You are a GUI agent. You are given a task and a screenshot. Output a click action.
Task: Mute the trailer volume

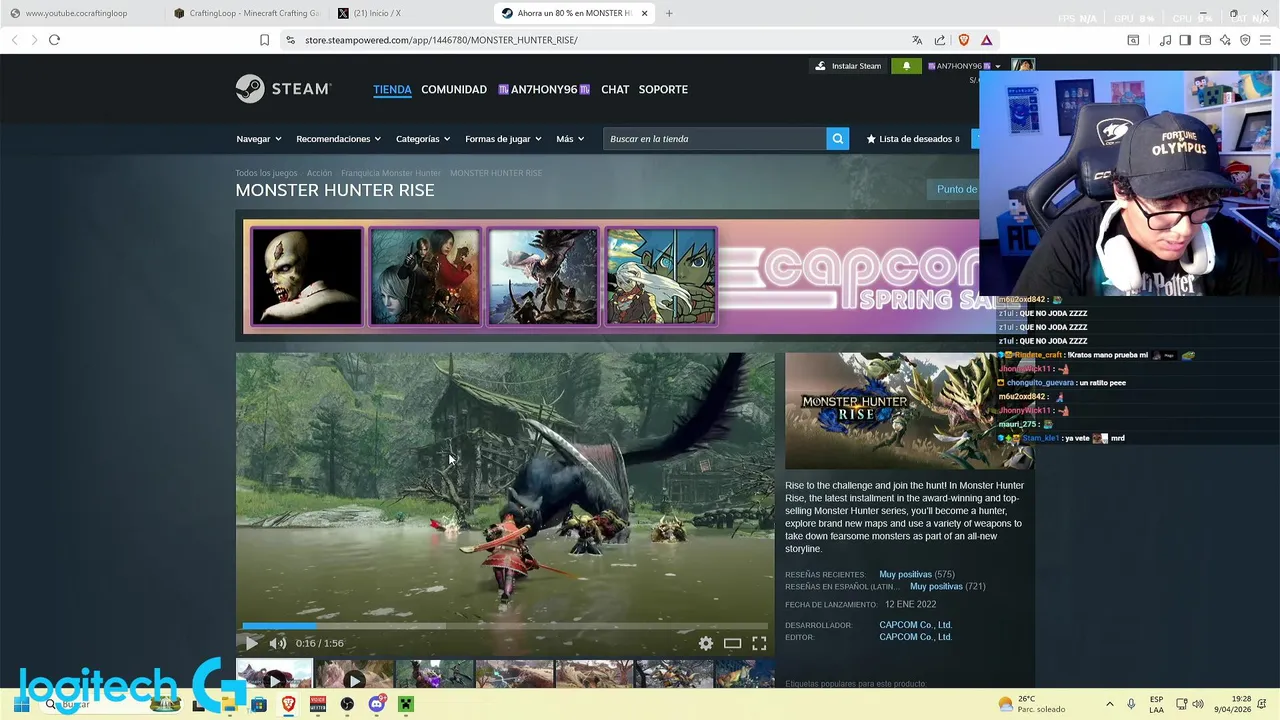pos(277,643)
